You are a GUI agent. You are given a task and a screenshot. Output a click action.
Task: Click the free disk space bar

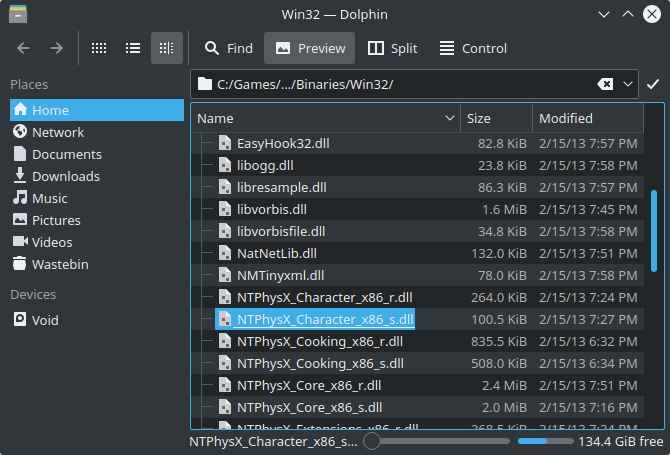click(546, 441)
